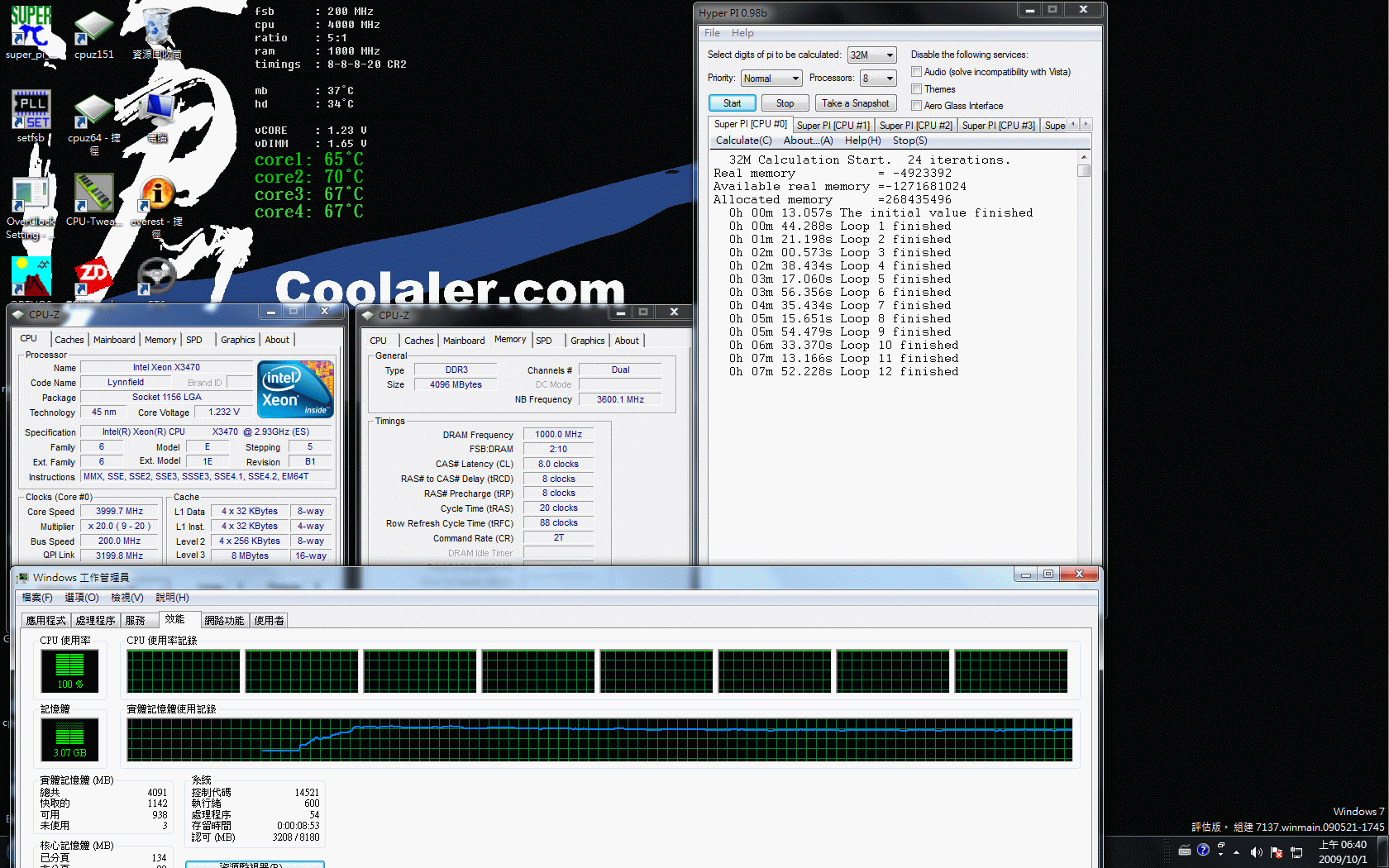
Task: Open Task Manager View (檢視) menu
Action: coord(127,598)
